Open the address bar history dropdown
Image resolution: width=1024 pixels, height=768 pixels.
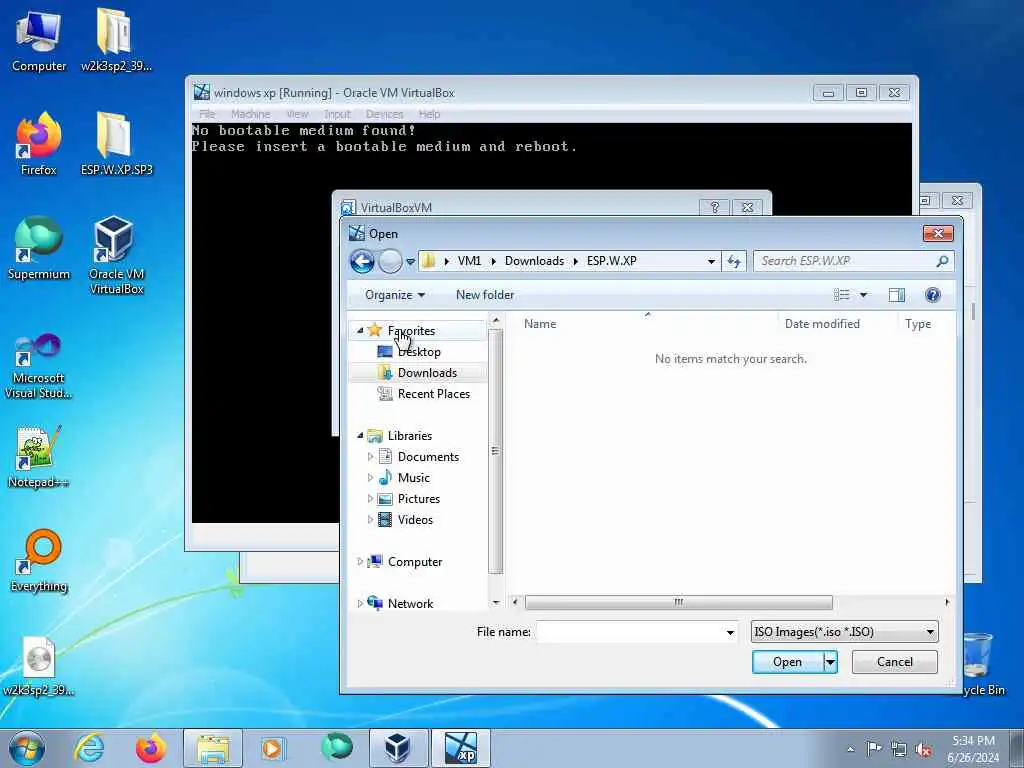click(x=711, y=261)
